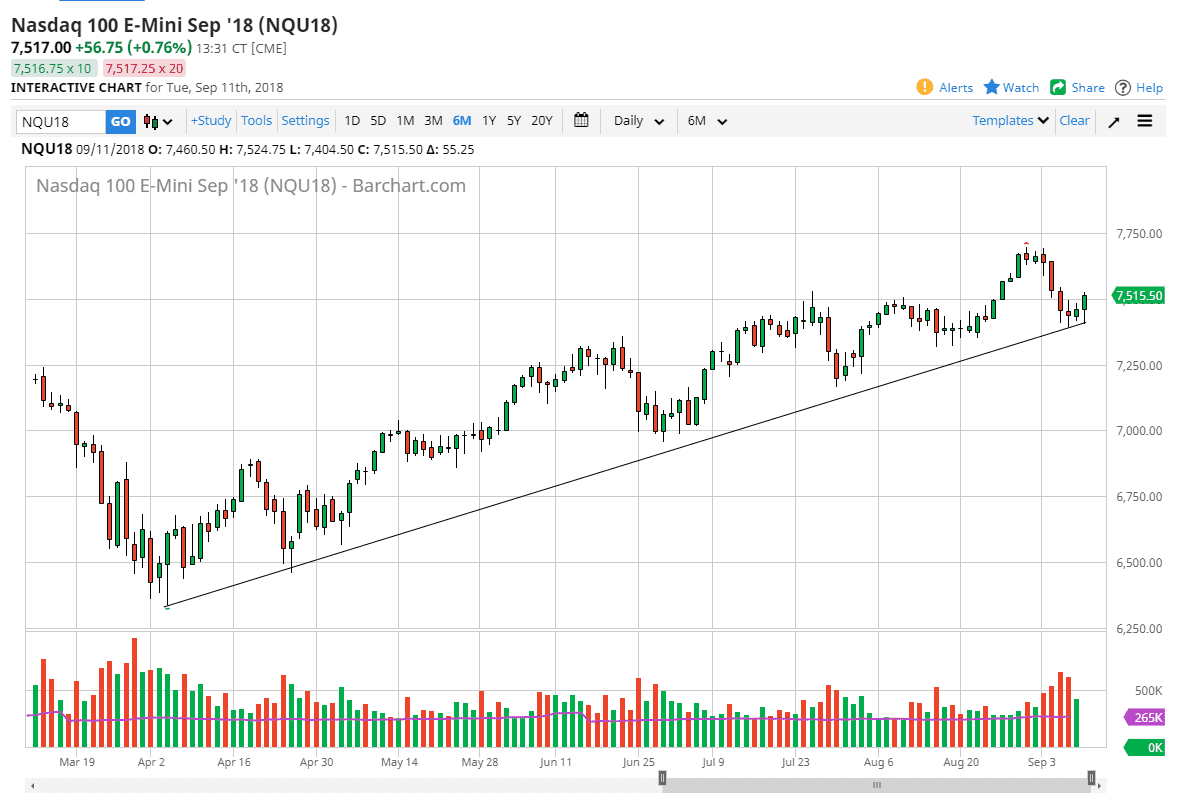
Task: Click the NQU18 symbol input field
Action: (60, 120)
